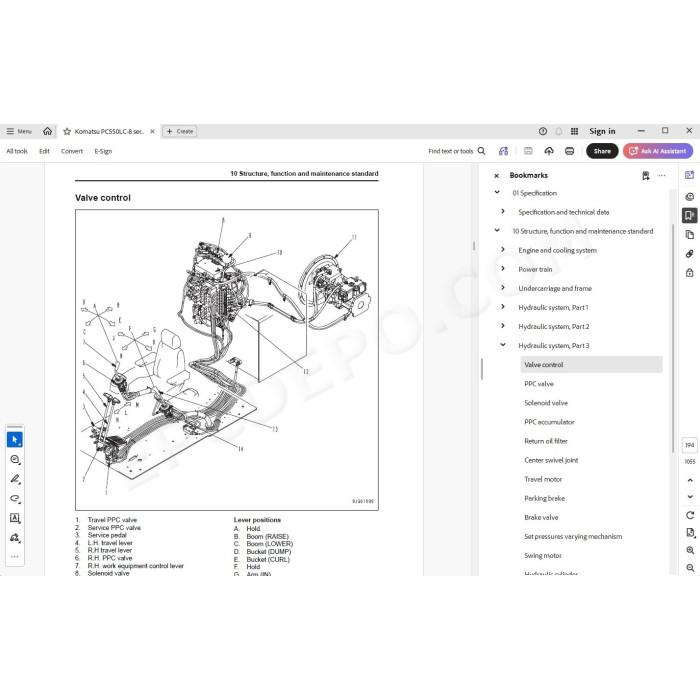Screen dimensions: 700x700
Task: Open the Brake valve bookmark
Action: pyautogui.click(x=542, y=517)
